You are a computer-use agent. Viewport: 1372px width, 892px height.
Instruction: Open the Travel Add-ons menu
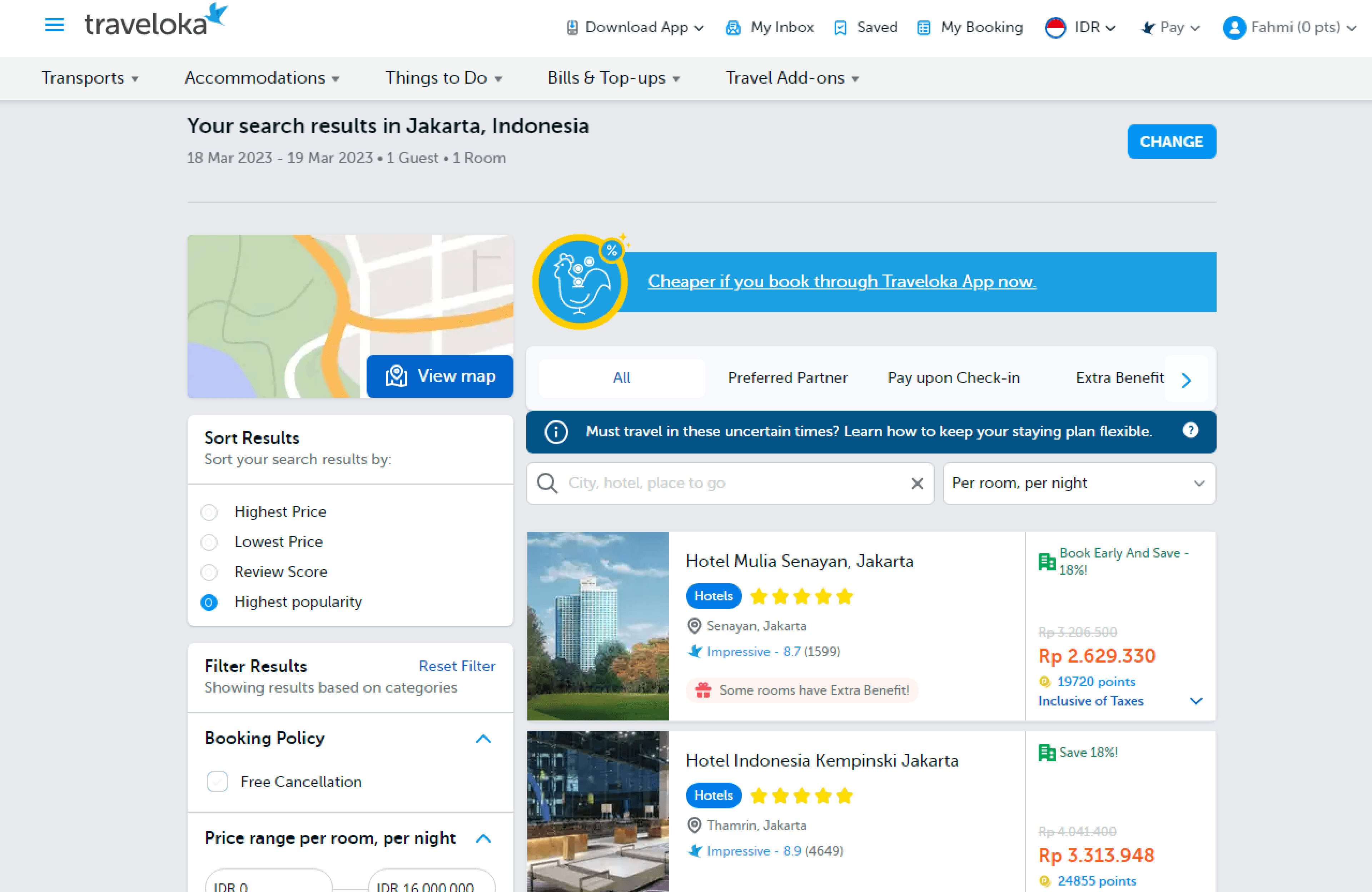point(792,78)
